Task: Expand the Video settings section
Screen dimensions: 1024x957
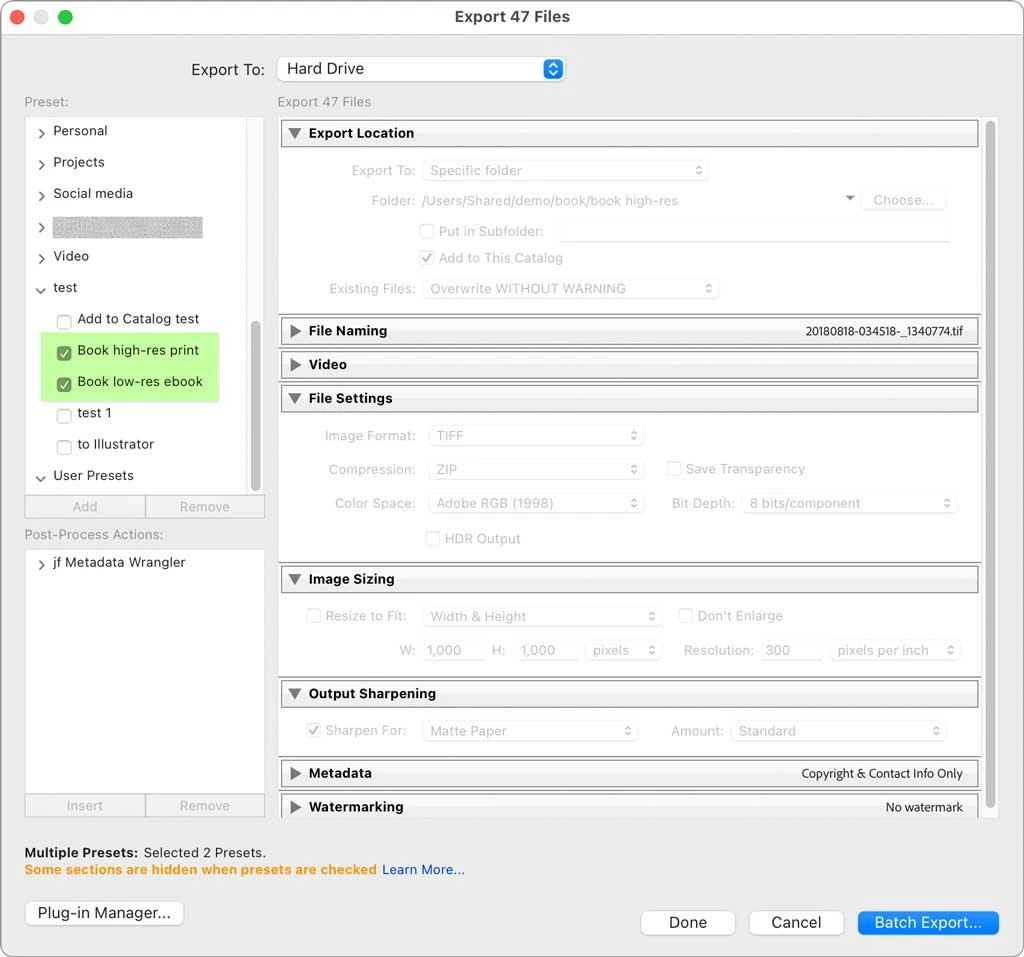Action: click(x=295, y=365)
